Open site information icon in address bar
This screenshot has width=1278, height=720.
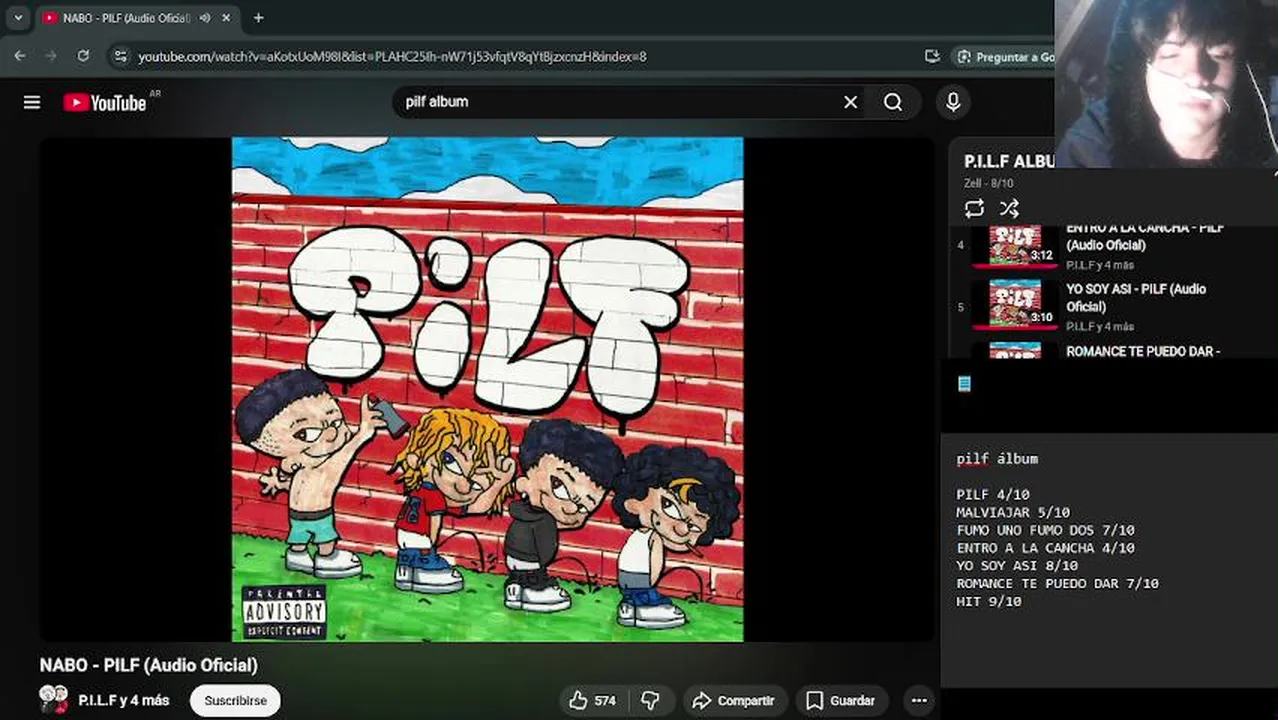pos(121,57)
